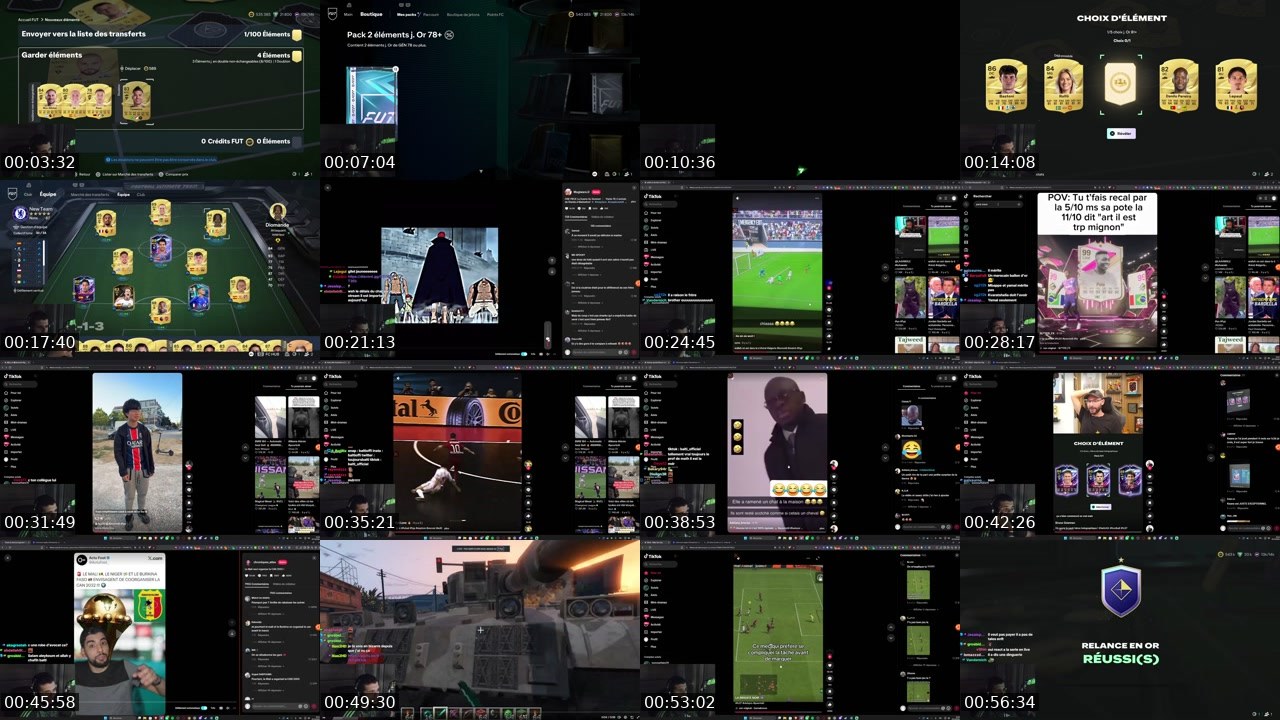Jump to the dark frame at 00:10:36
Screen dimensions: 1280x720
(x=800, y=90)
